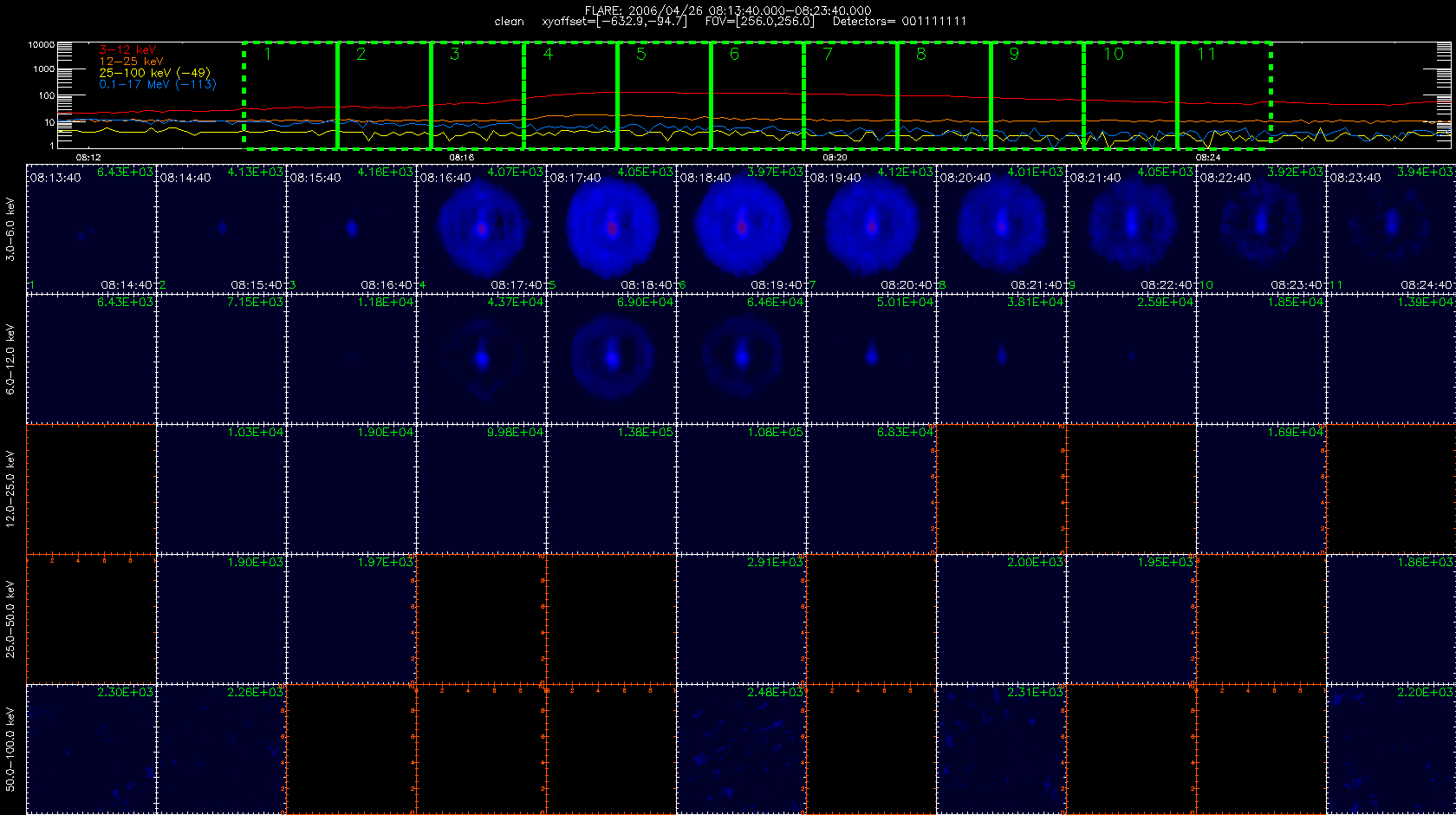Click the '7.15E+03' peak value label
Viewport: 1456px width, 815px height.
coord(256,302)
